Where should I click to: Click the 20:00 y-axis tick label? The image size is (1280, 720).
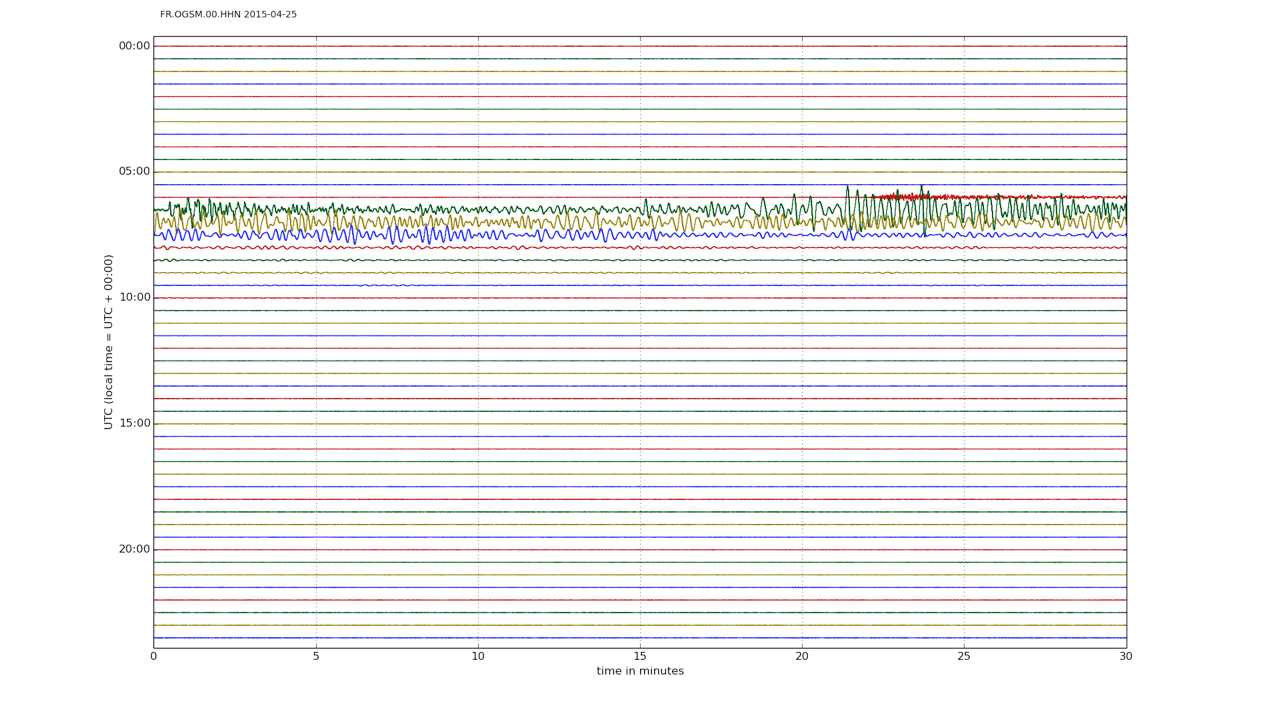[x=134, y=549]
